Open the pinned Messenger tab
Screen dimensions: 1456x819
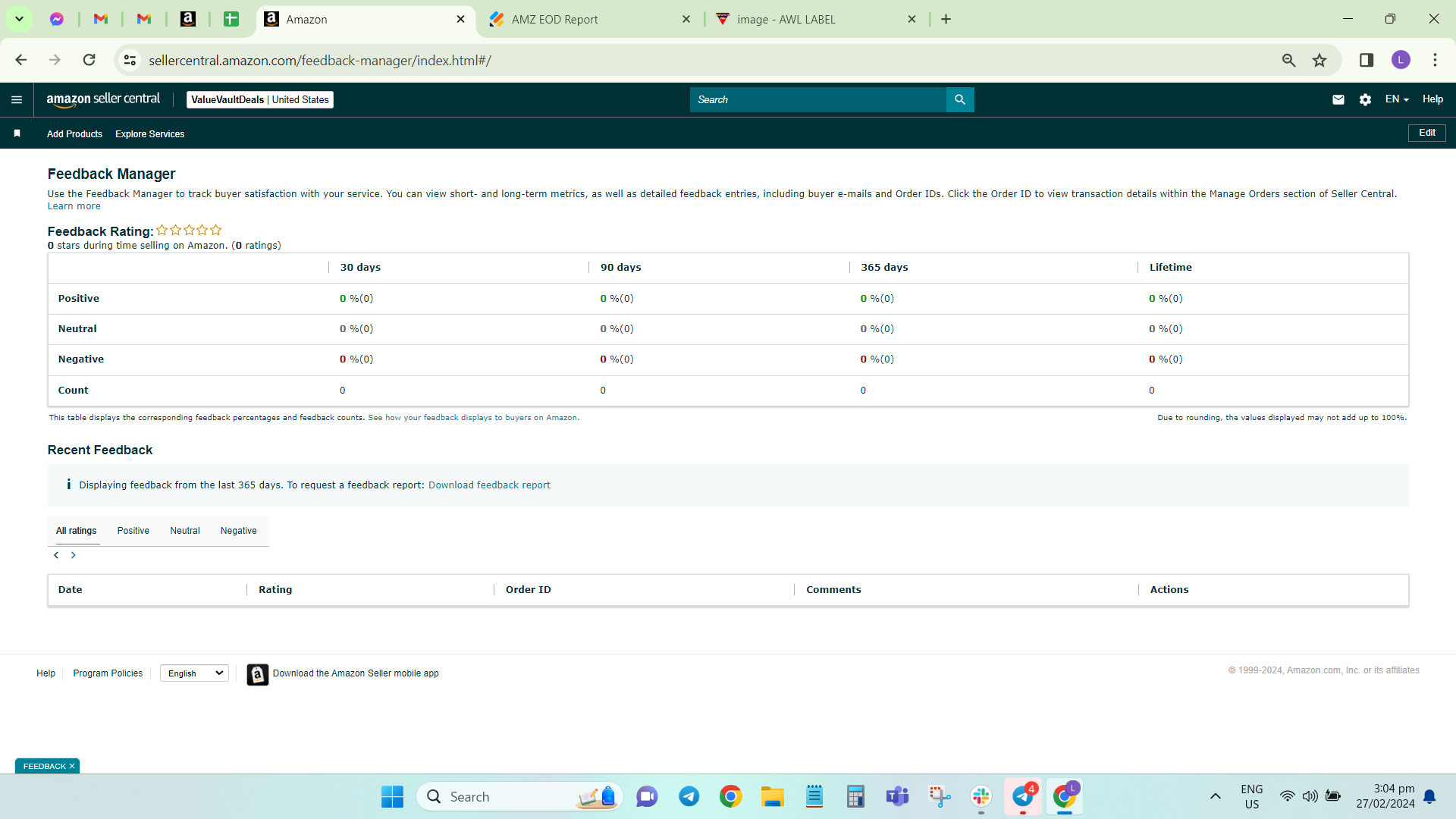pos(57,19)
